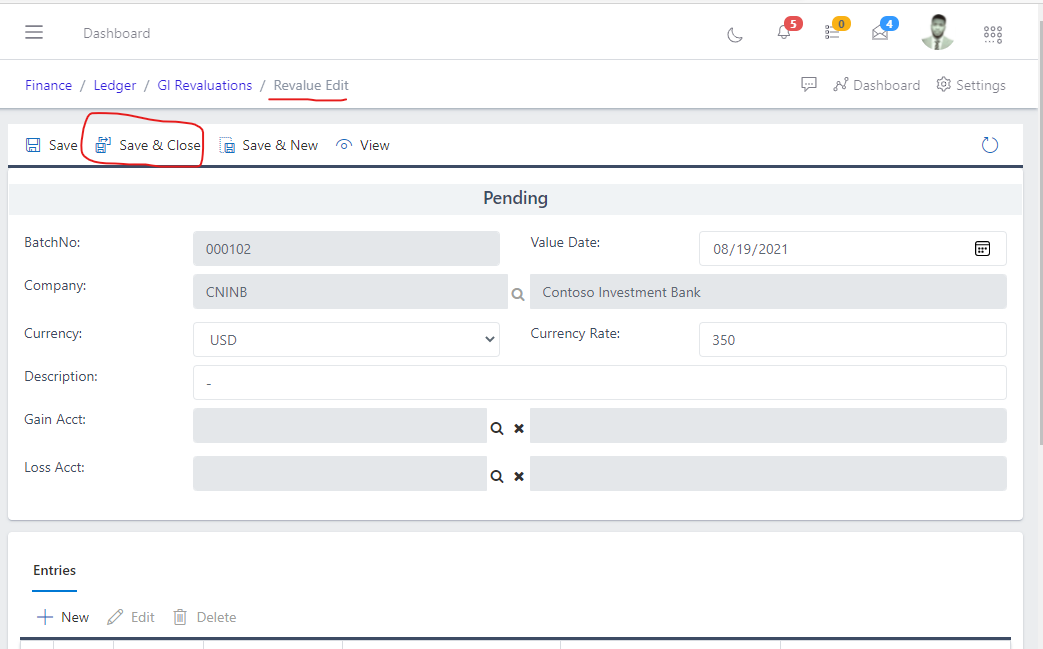Click the Save icon in the toolbar
Image resolution: width=1043 pixels, height=649 pixels.
click(x=31, y=144)
